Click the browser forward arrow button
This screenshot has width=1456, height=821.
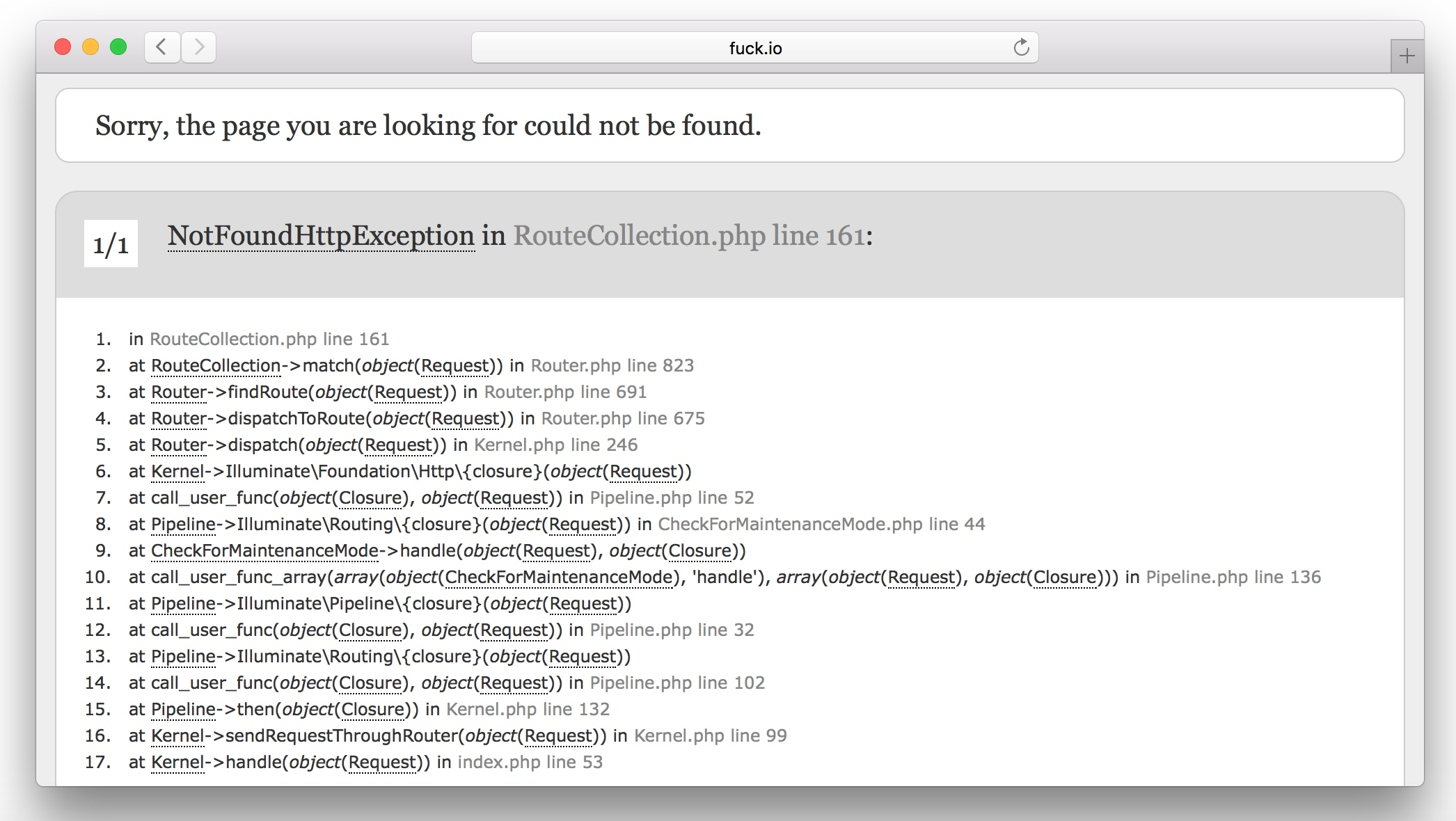point(199,47)
